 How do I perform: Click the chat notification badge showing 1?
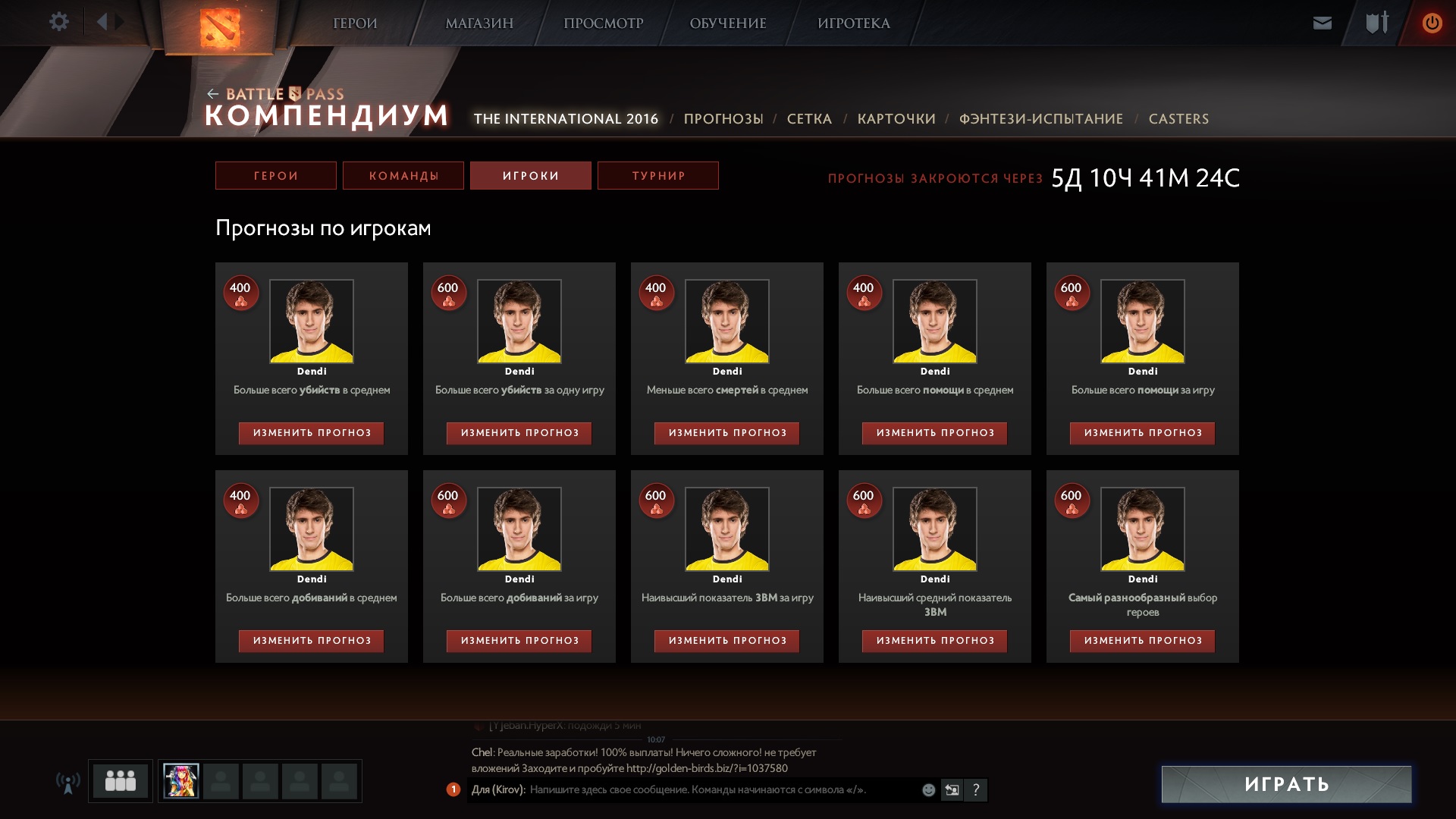[453, 789]
